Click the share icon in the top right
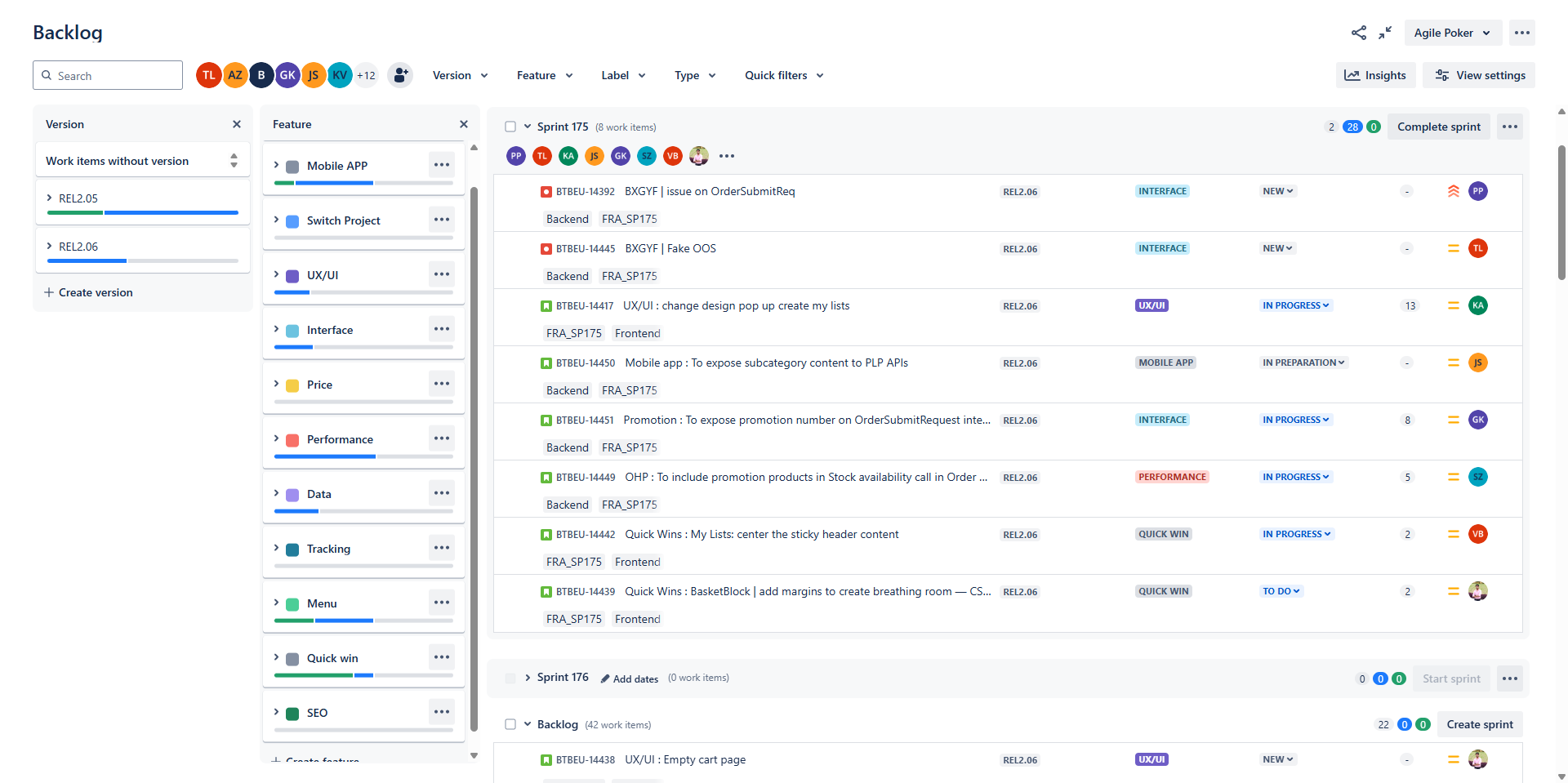Screen dimensions: 1568x783 pos(1358,33)
